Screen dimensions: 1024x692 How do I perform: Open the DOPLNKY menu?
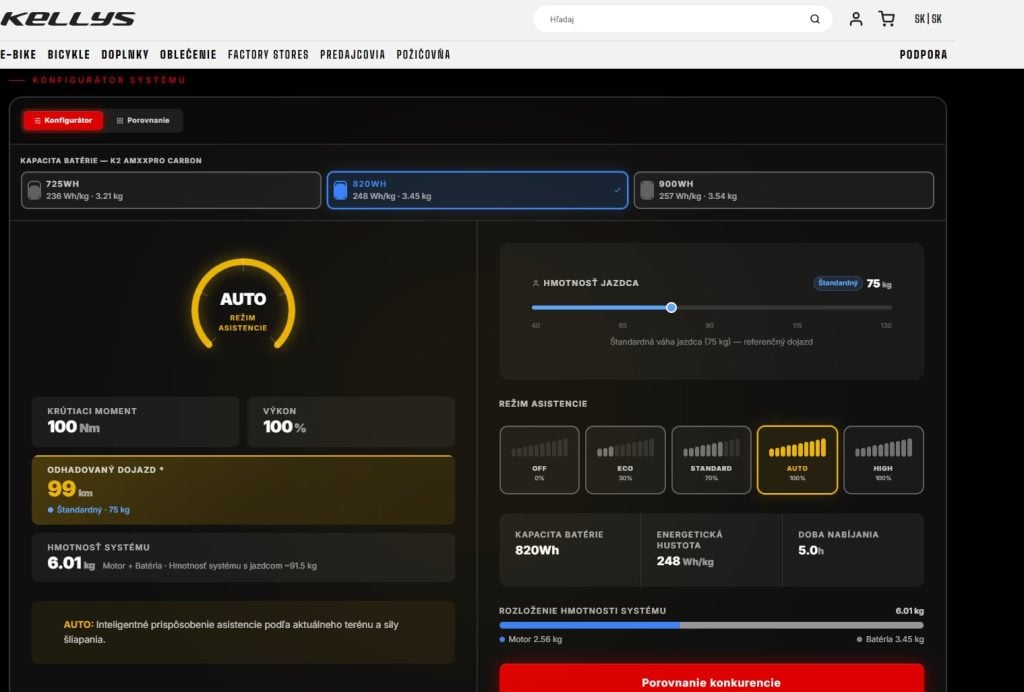tap(125, 55)
